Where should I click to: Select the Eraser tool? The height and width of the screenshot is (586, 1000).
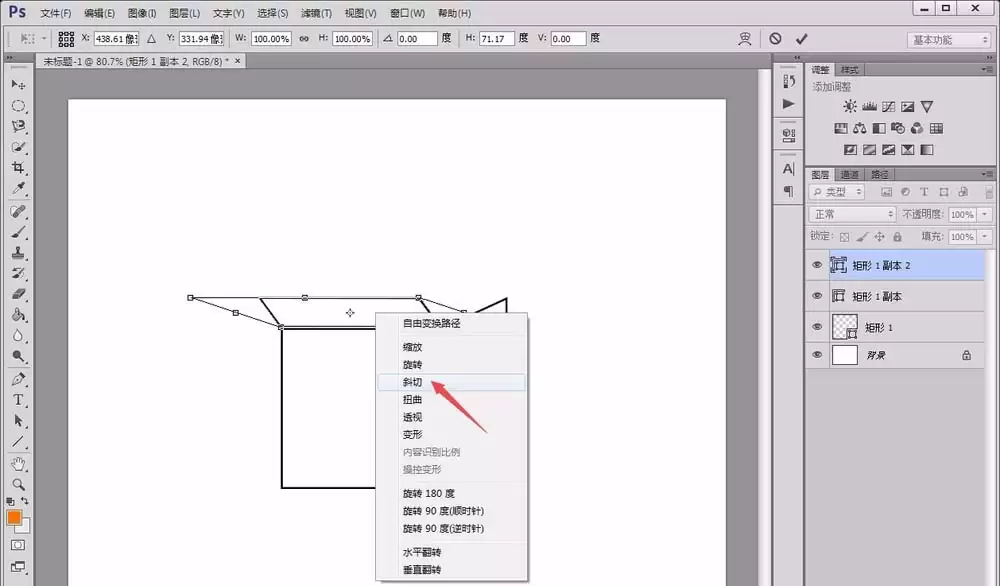tap(18, 294)
